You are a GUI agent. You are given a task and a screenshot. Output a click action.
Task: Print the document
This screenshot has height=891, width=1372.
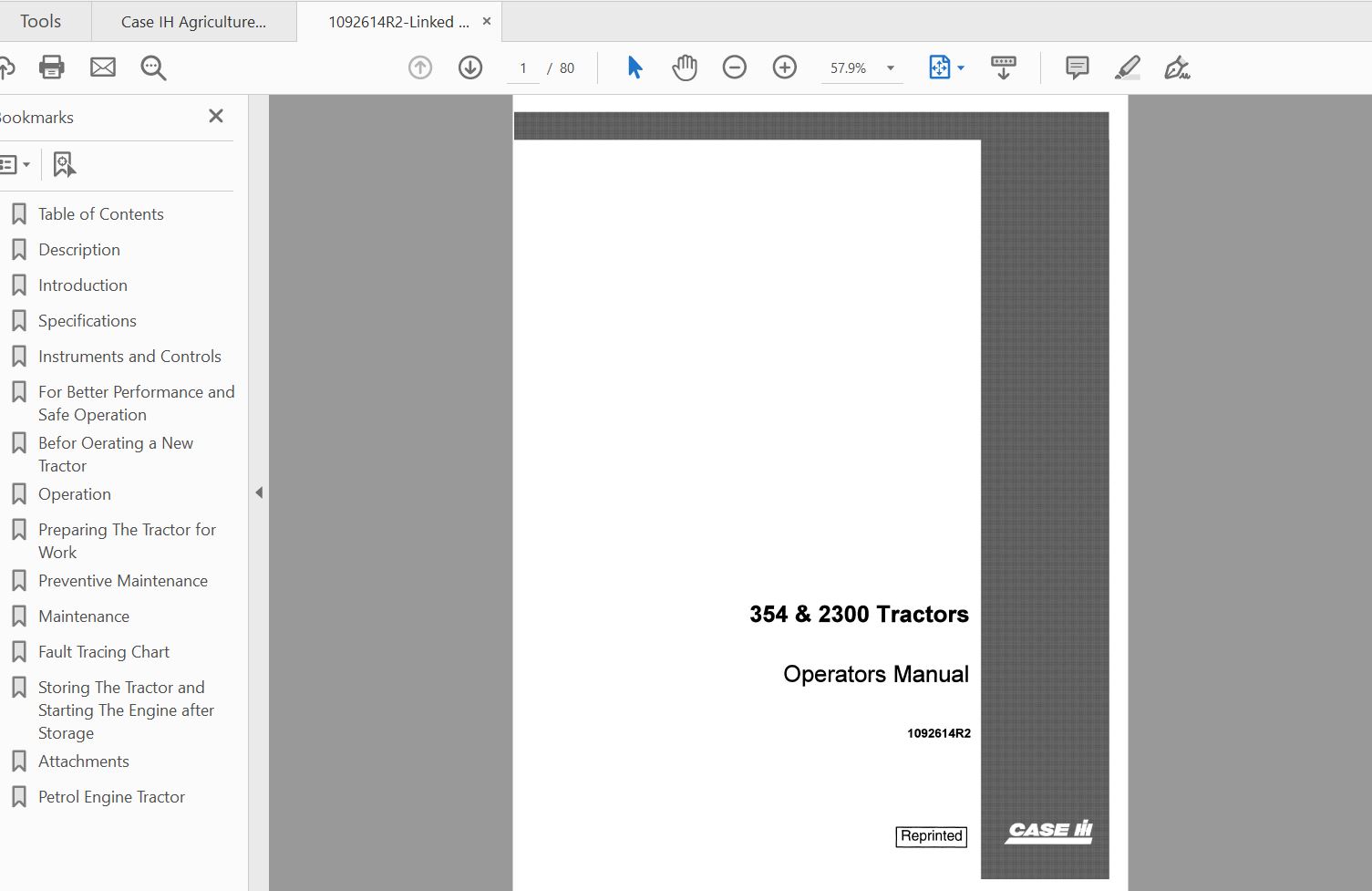pyautogui.click(x=51, y=67)
